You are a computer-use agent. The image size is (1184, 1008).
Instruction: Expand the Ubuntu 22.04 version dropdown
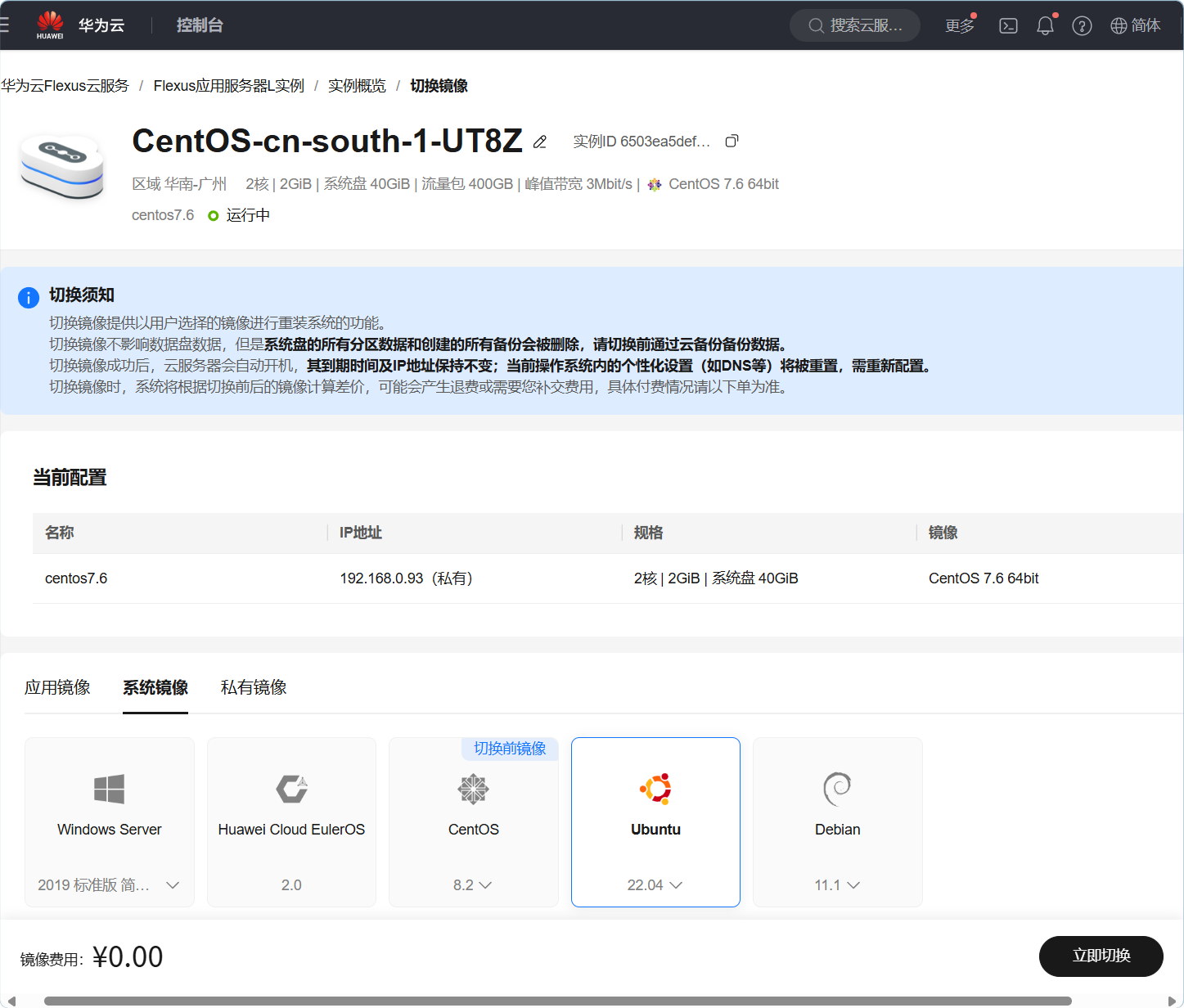tap(676, 885)
